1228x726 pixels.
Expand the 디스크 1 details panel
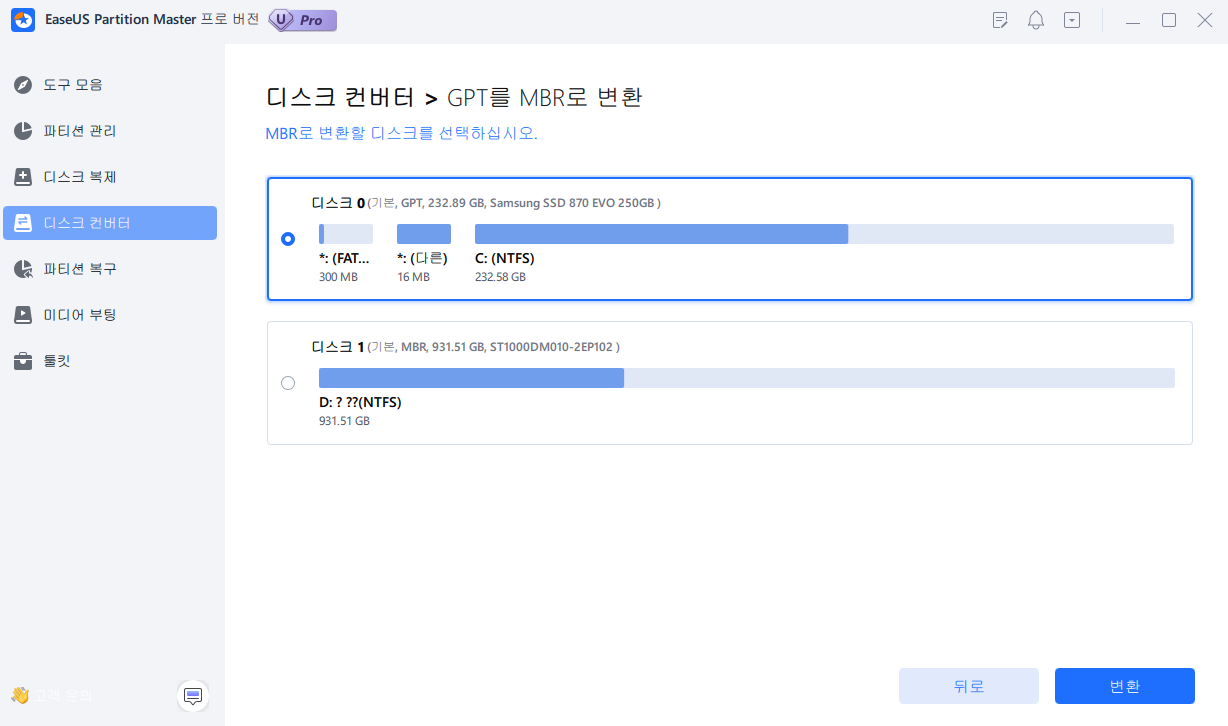[x=730, y=383]
